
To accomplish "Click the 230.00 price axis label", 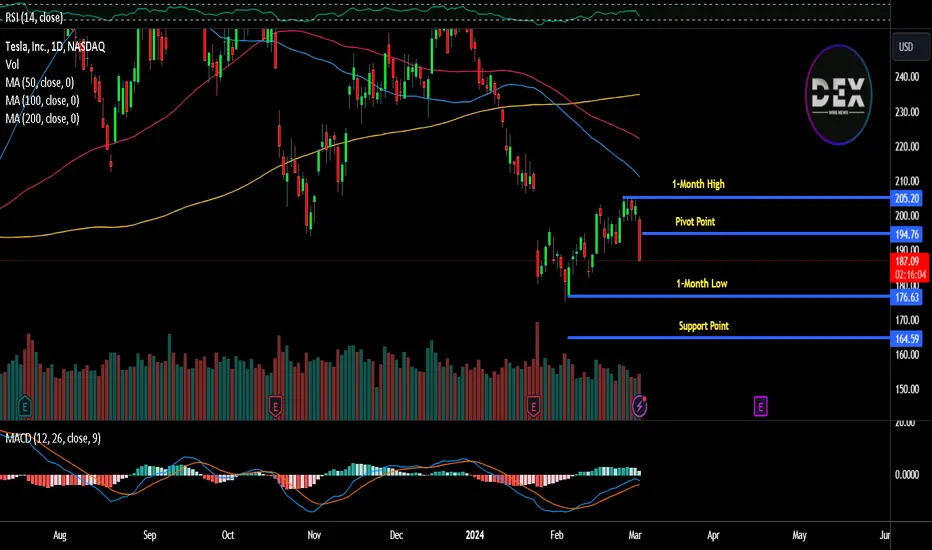I will tap(907, 112).
